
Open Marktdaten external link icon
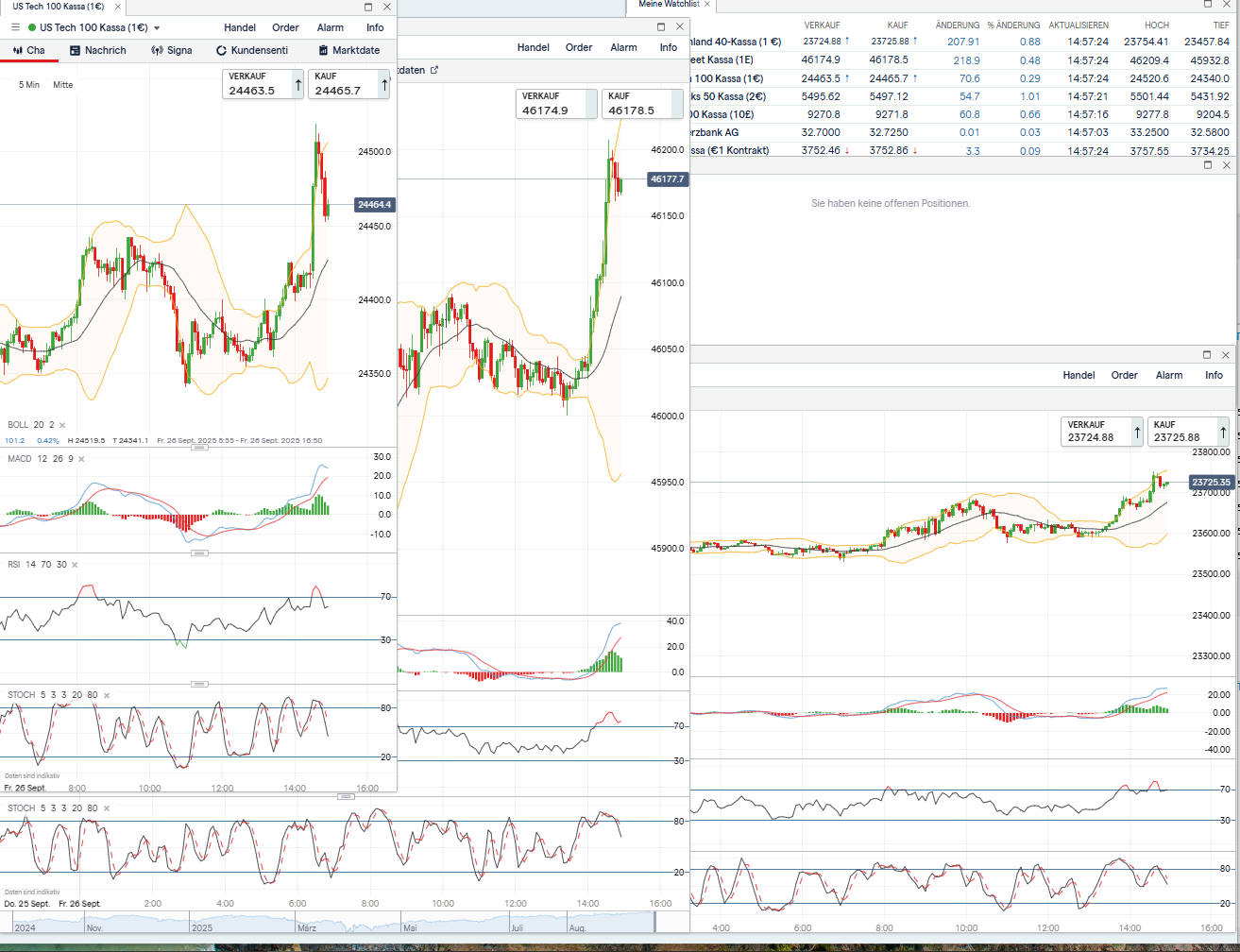434,70
